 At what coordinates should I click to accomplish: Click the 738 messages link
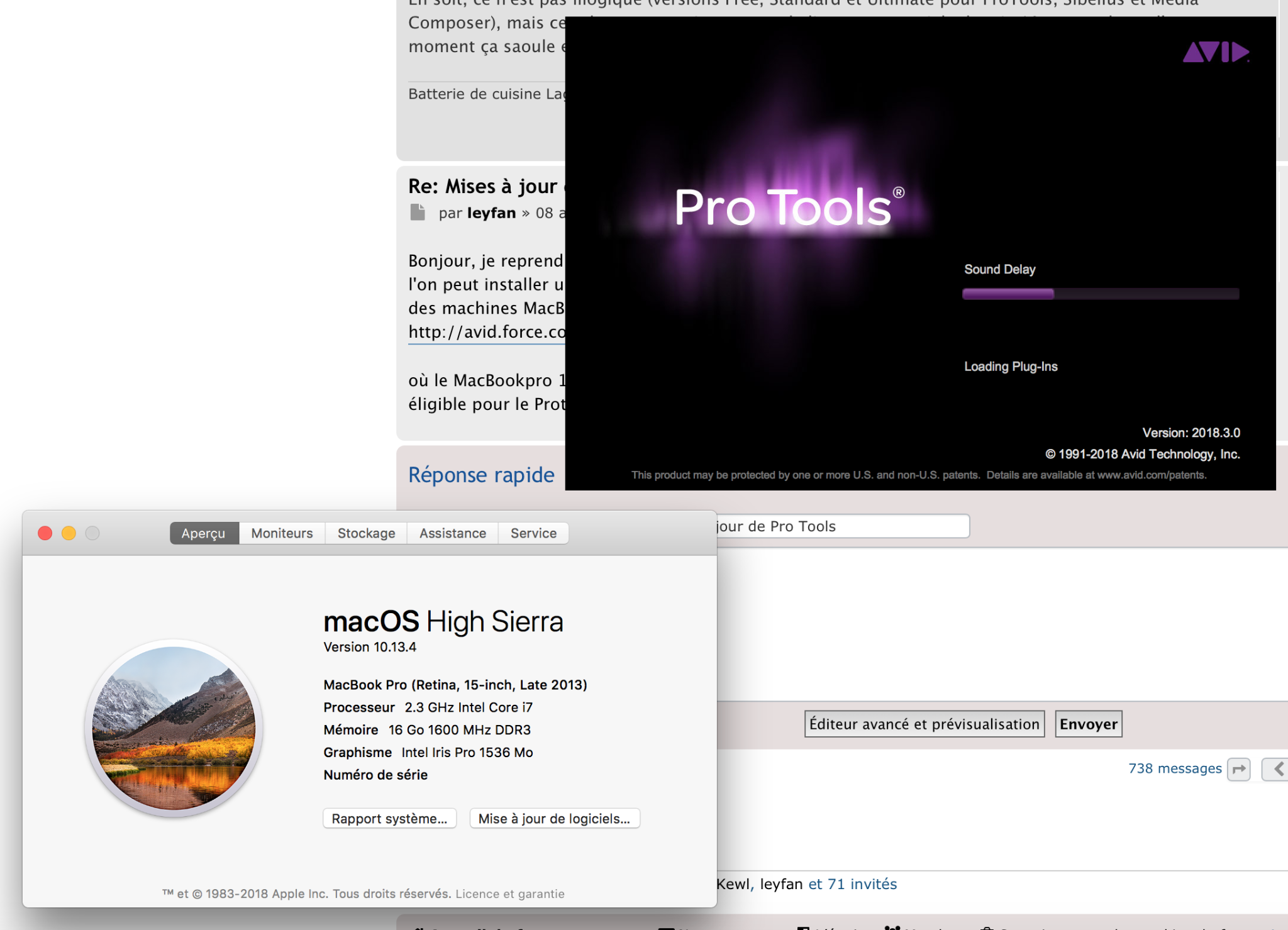coord(1174,768)
